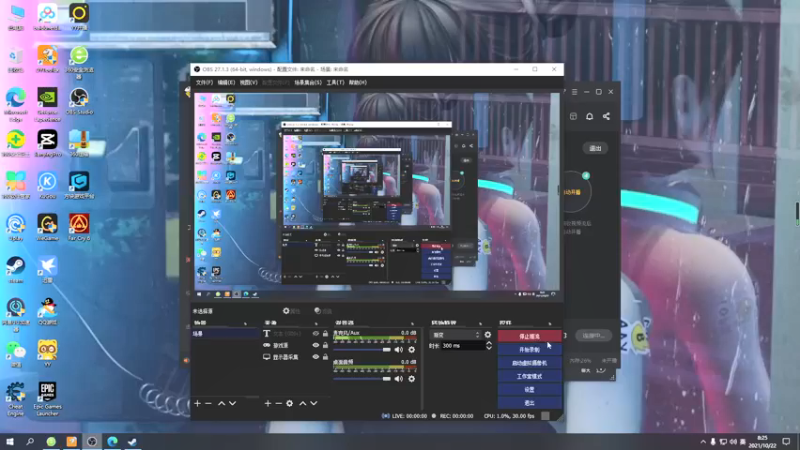Move source down in sources list
This screenshot has height=450, width=800.
coord(314,404)
